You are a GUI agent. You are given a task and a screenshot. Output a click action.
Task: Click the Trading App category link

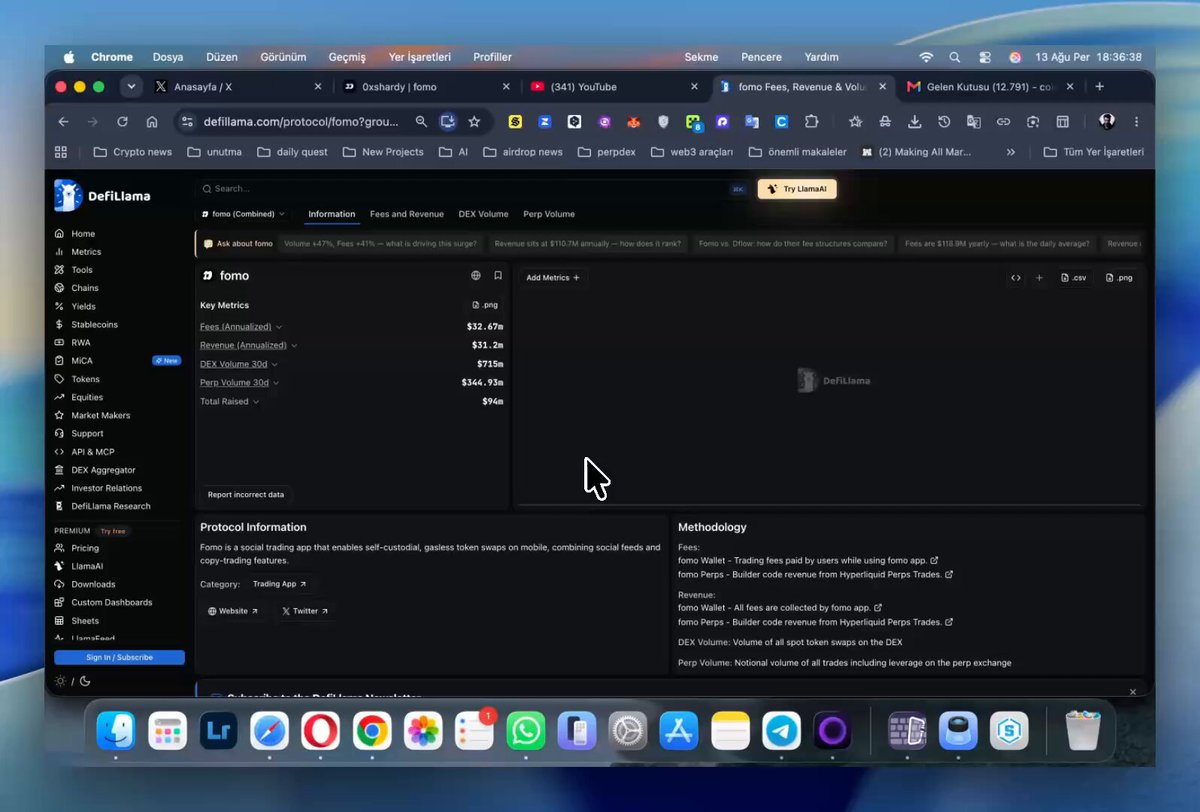pyautogui.click(x=280, y=584)
